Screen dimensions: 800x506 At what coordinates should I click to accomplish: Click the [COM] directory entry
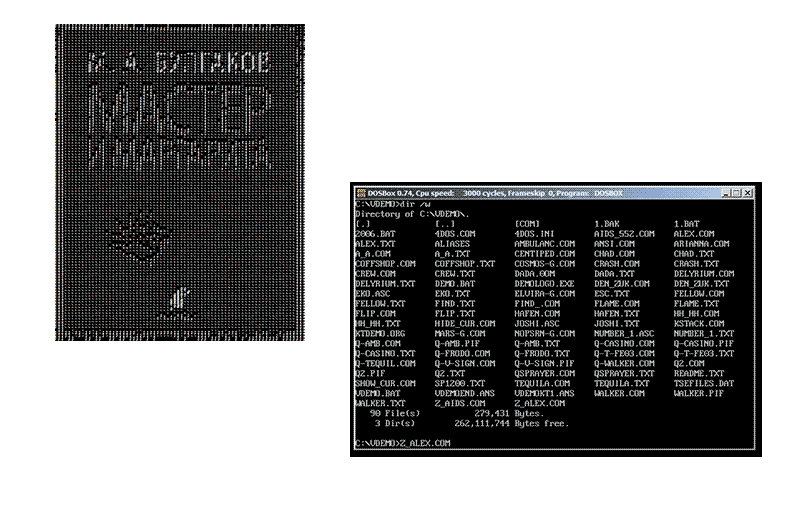(x=527, y=223)
